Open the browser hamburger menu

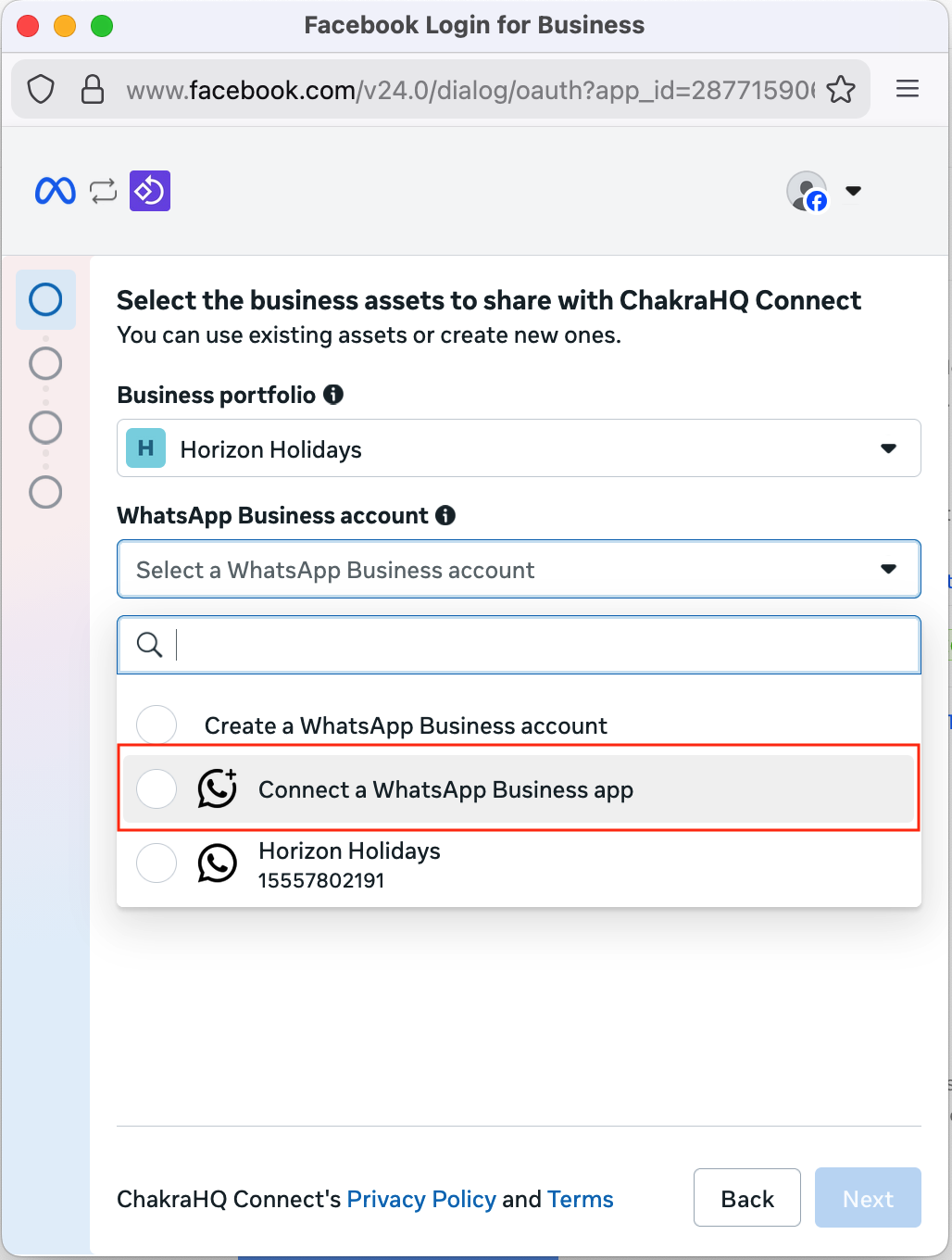[x=908, y=89]
